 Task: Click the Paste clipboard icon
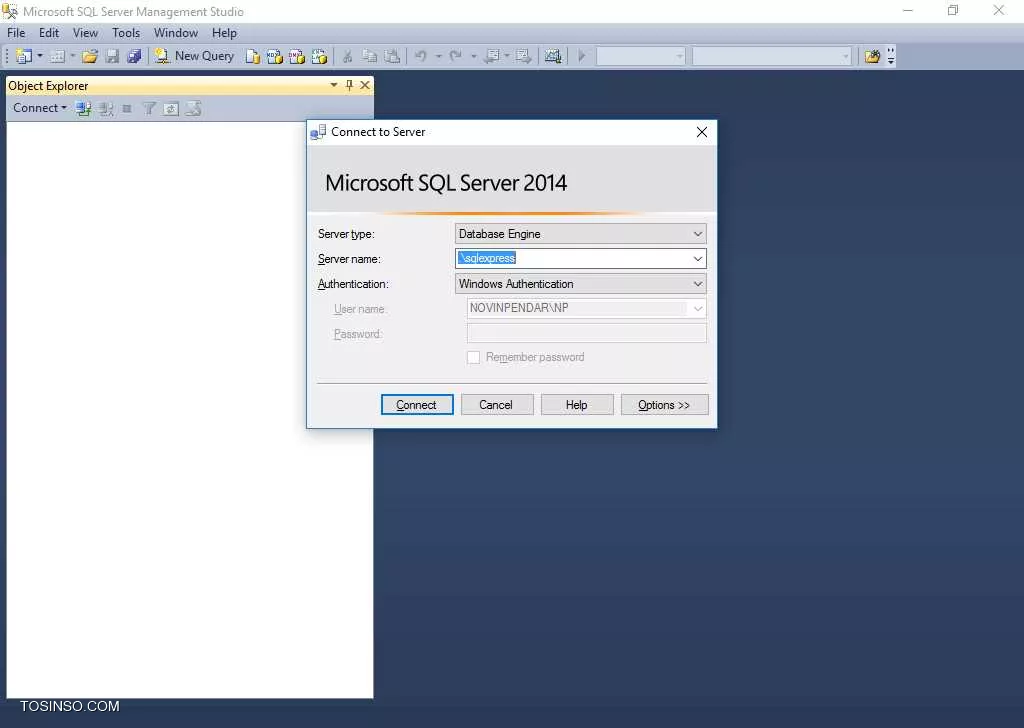point(392,56)
